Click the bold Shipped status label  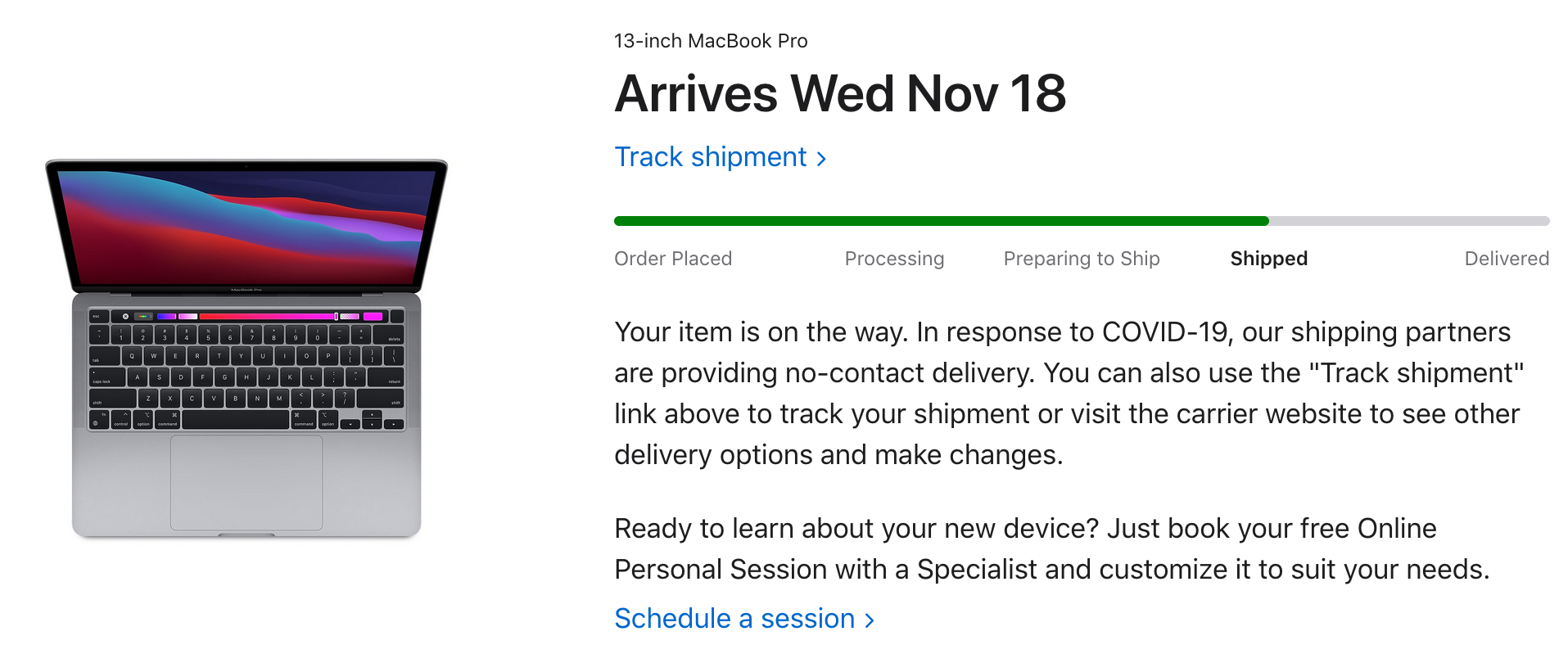pos(1268,259)
